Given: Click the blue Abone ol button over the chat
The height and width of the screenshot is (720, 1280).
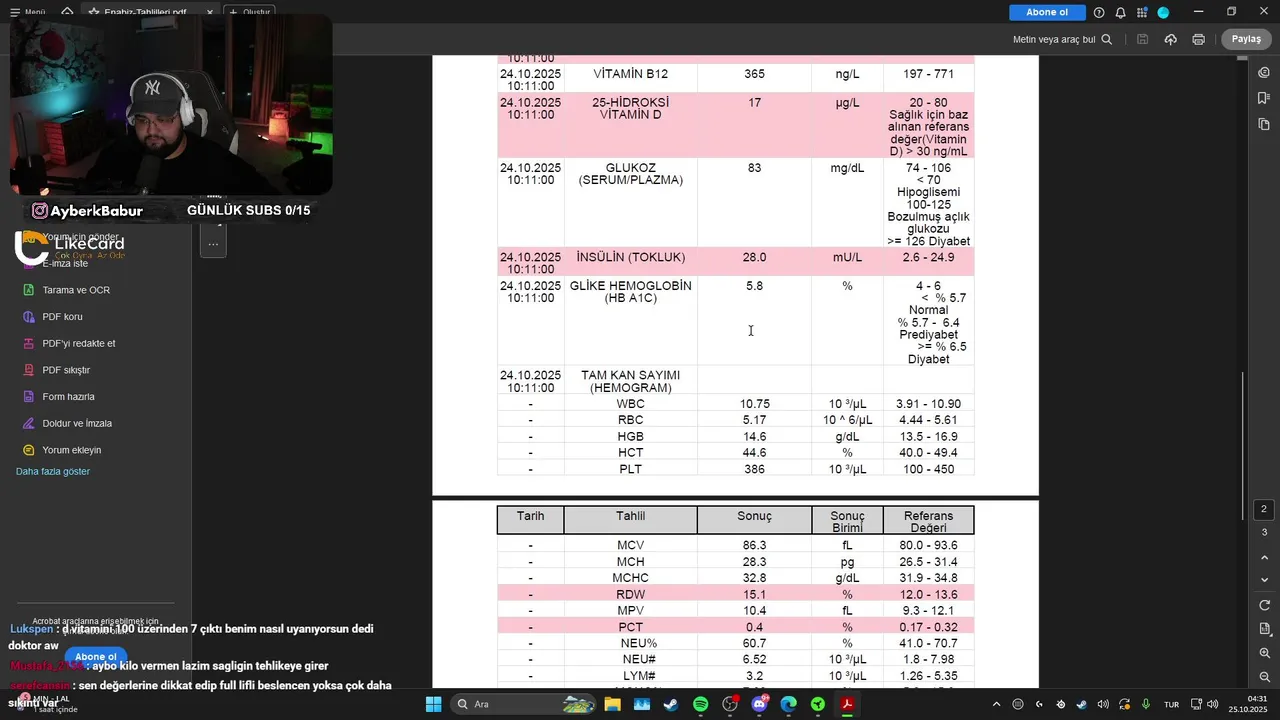Looking at the screenshot, I should (95, 657).
